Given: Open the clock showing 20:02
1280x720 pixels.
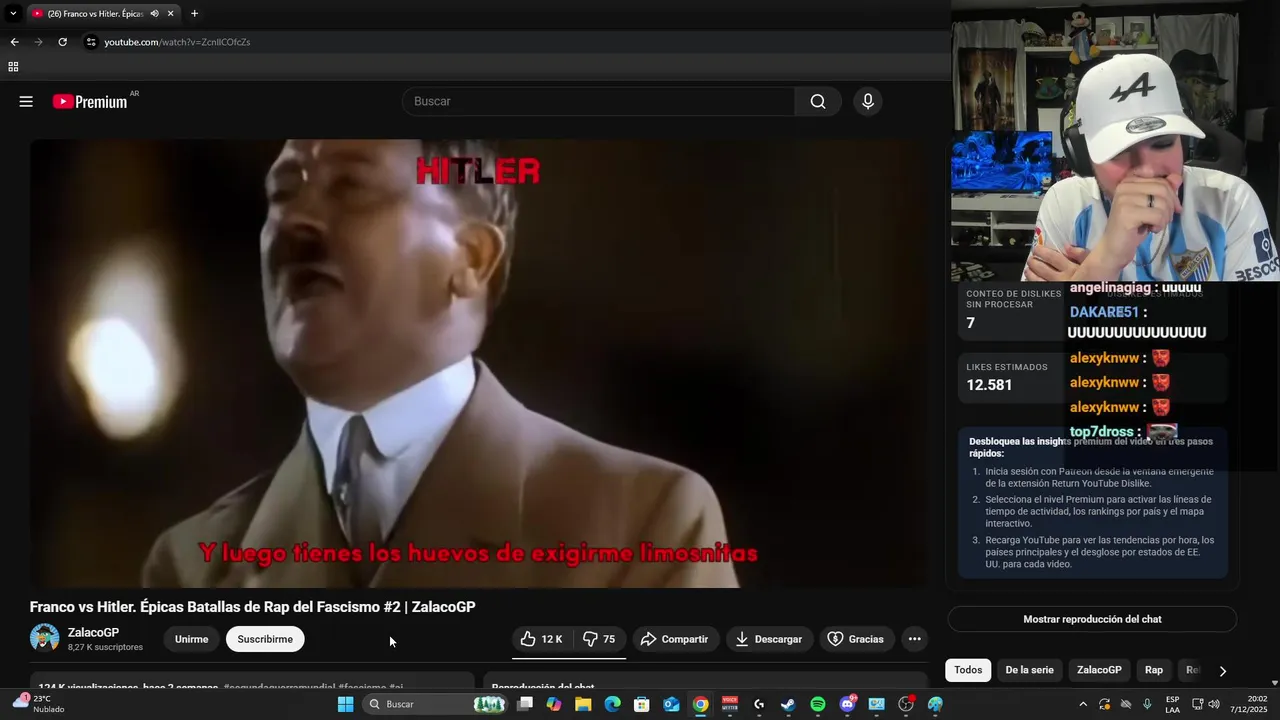Looking at the screenshot, I should [1248, 704].
